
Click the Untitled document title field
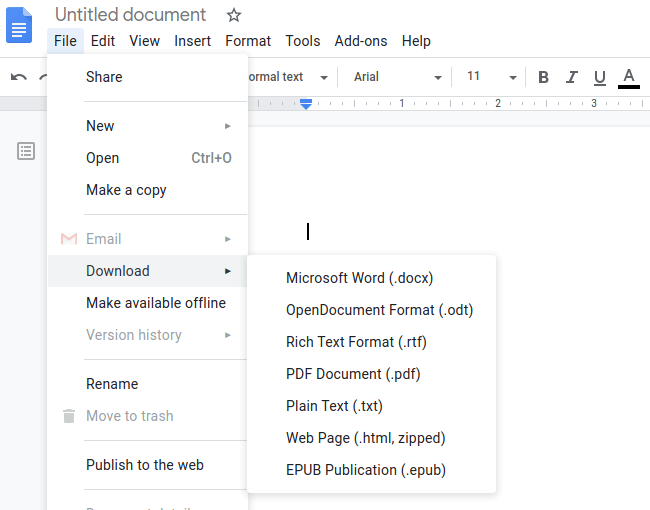[x=131, y=15]
